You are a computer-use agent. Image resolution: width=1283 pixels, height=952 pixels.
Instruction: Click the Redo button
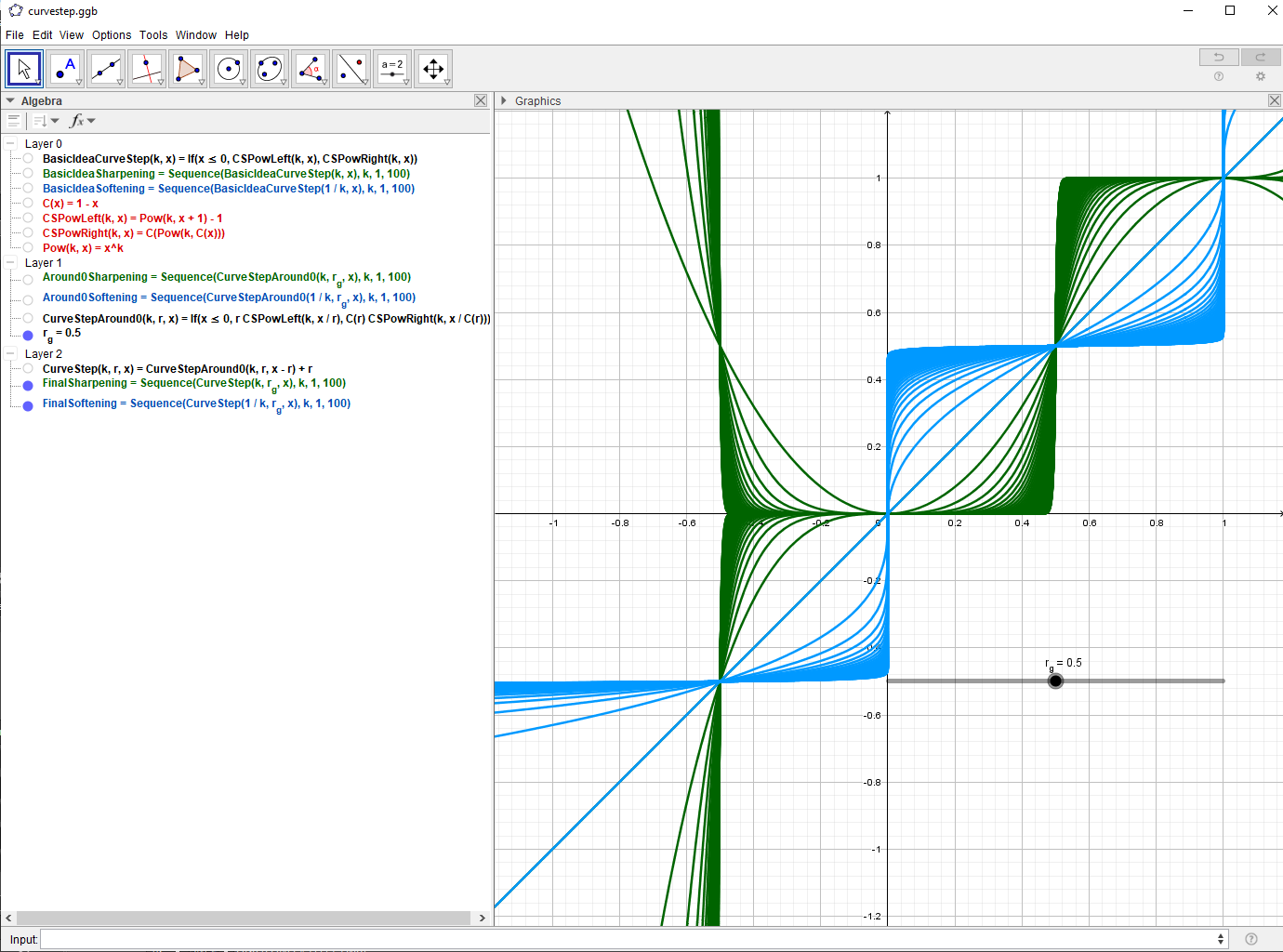point(1261,57)
